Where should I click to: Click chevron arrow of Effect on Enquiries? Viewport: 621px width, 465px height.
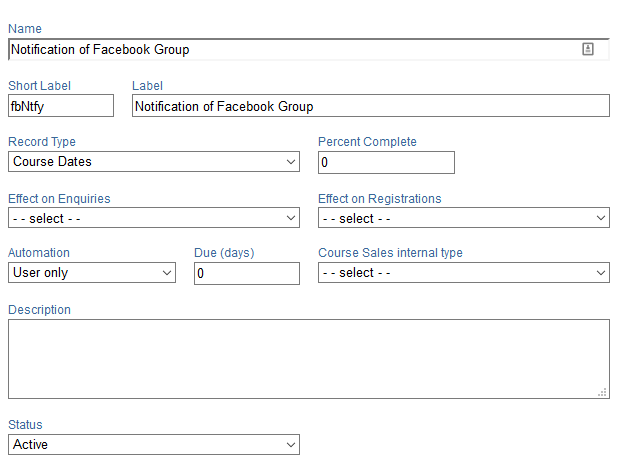[291, 218]
